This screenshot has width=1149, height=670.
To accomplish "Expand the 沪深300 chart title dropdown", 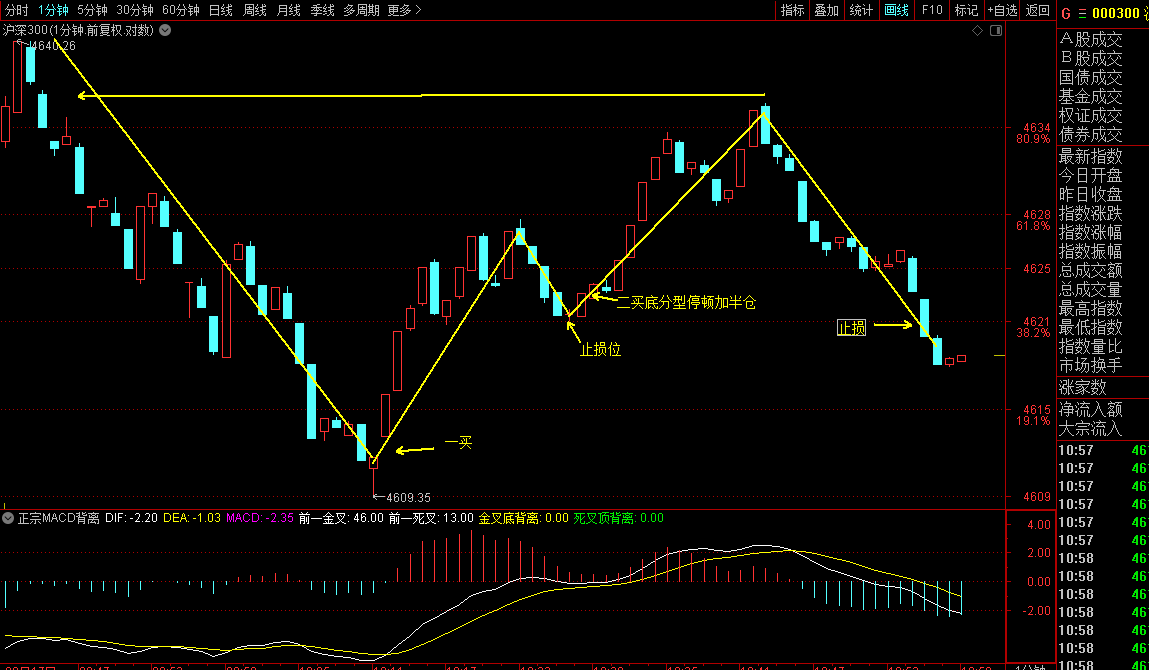I will pyautogui.click(x=165, y=30).
